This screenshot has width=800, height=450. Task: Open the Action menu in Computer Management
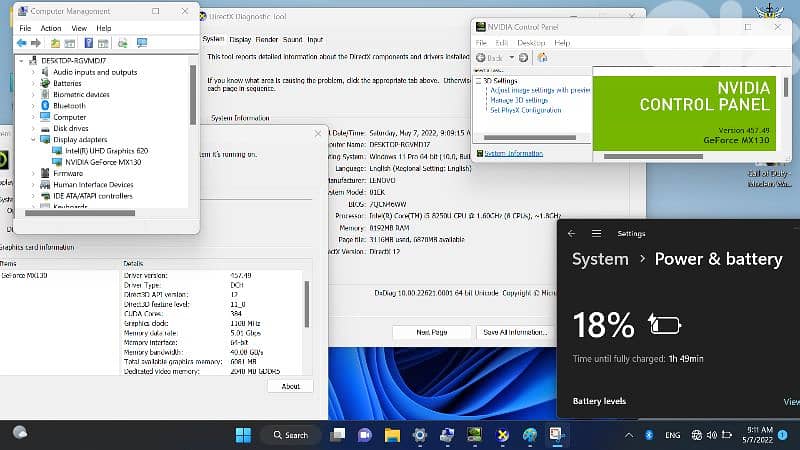[x=51, y=28]
